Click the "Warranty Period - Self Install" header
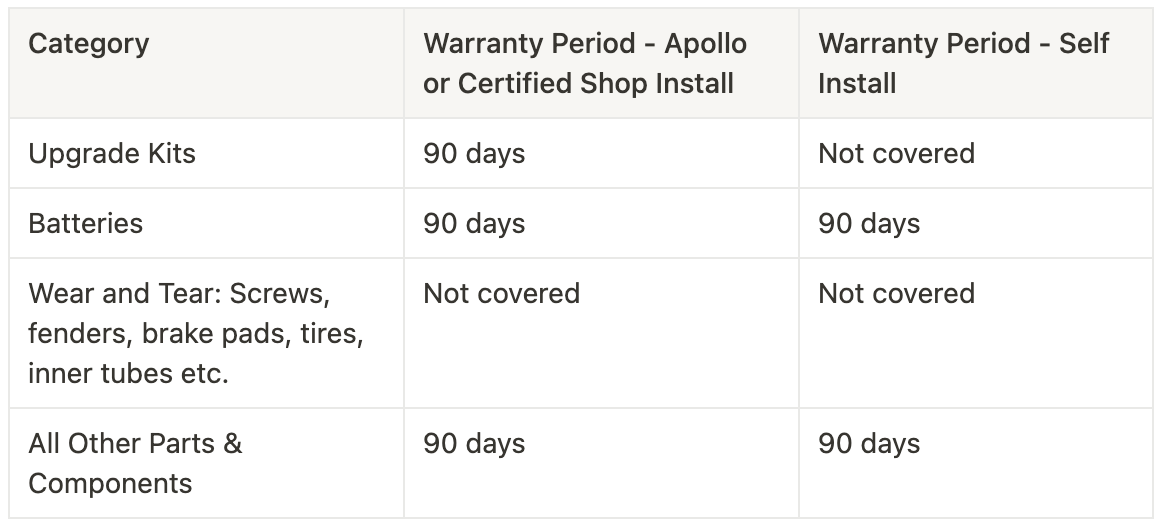The width and height of the screenshot is (1162, 530). pyautogui.click(x=963, y=64)
